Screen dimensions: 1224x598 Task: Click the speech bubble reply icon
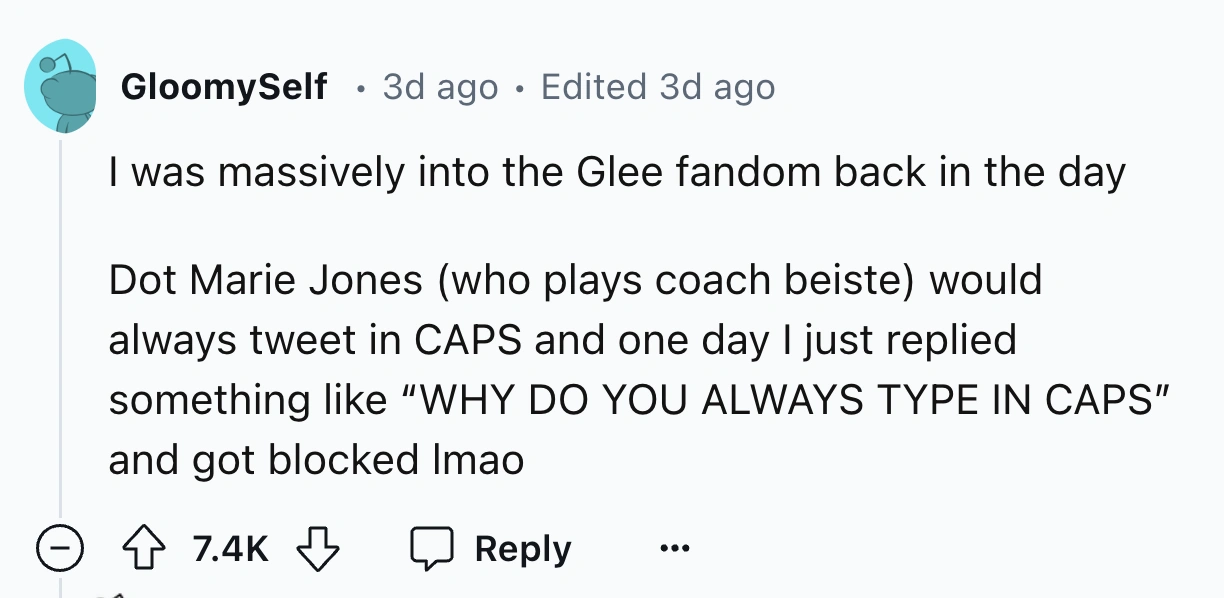[432, 549]
